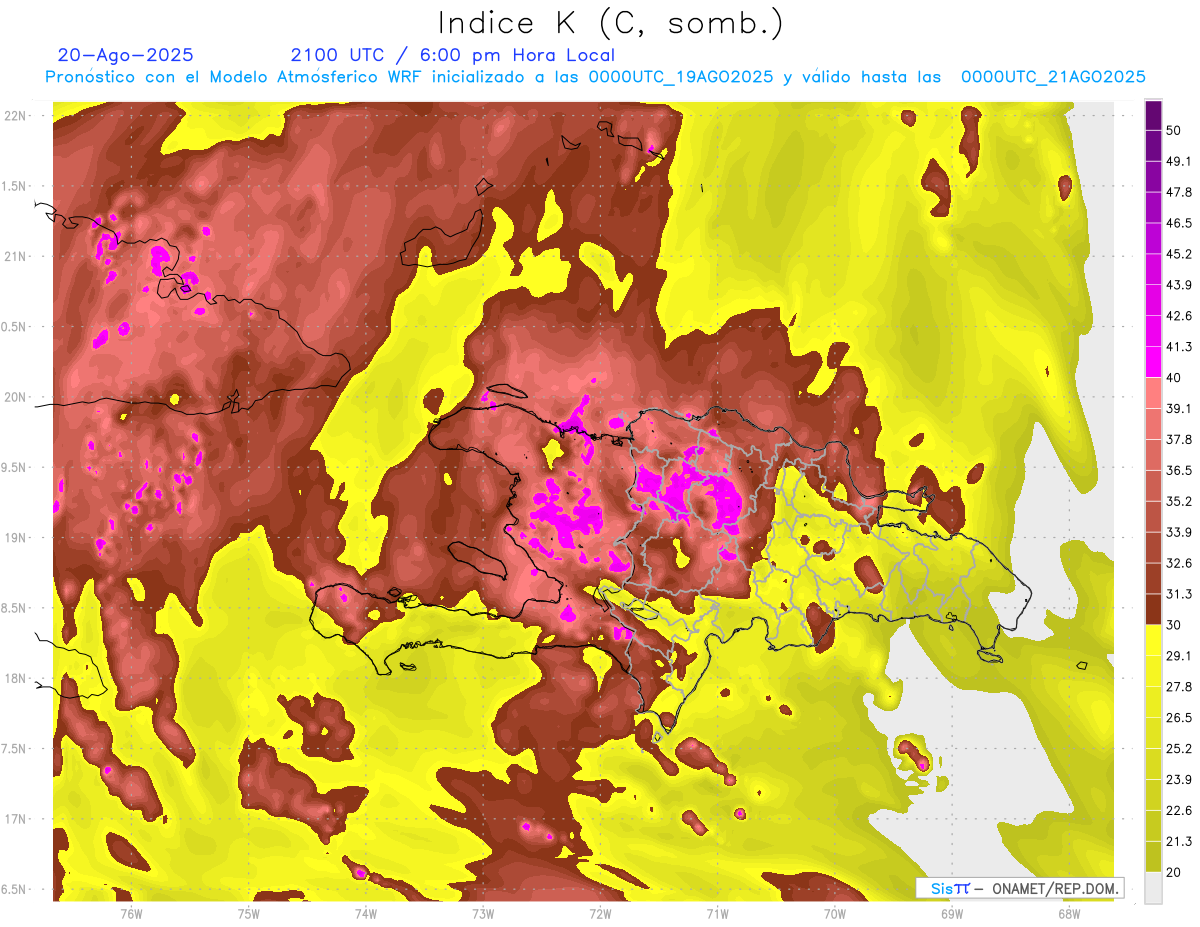This screenshot has width=1200, height=927.
Task: Click the colorbar value '35.2'
Action: point(1178,501)
